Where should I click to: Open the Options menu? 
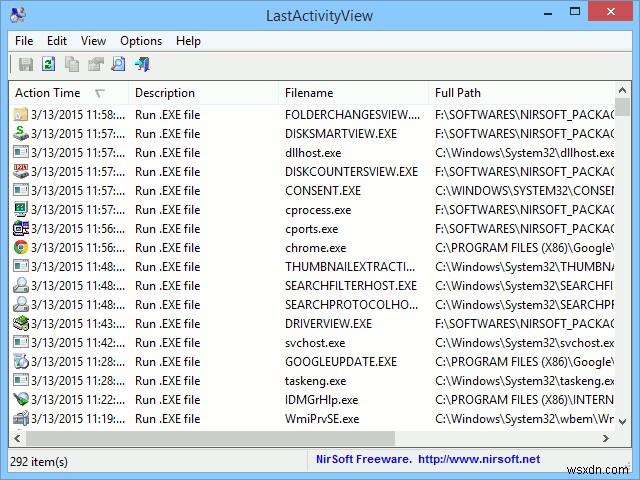click(x=141, y=41)
